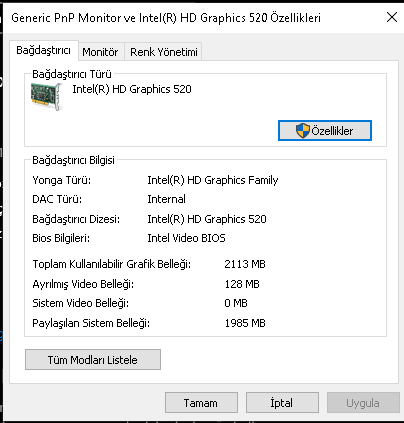Viewport: 404px width, 423px height.
Task: Select adapter name under Bağdaştırıcı Türü
Action: coord(132,89)
